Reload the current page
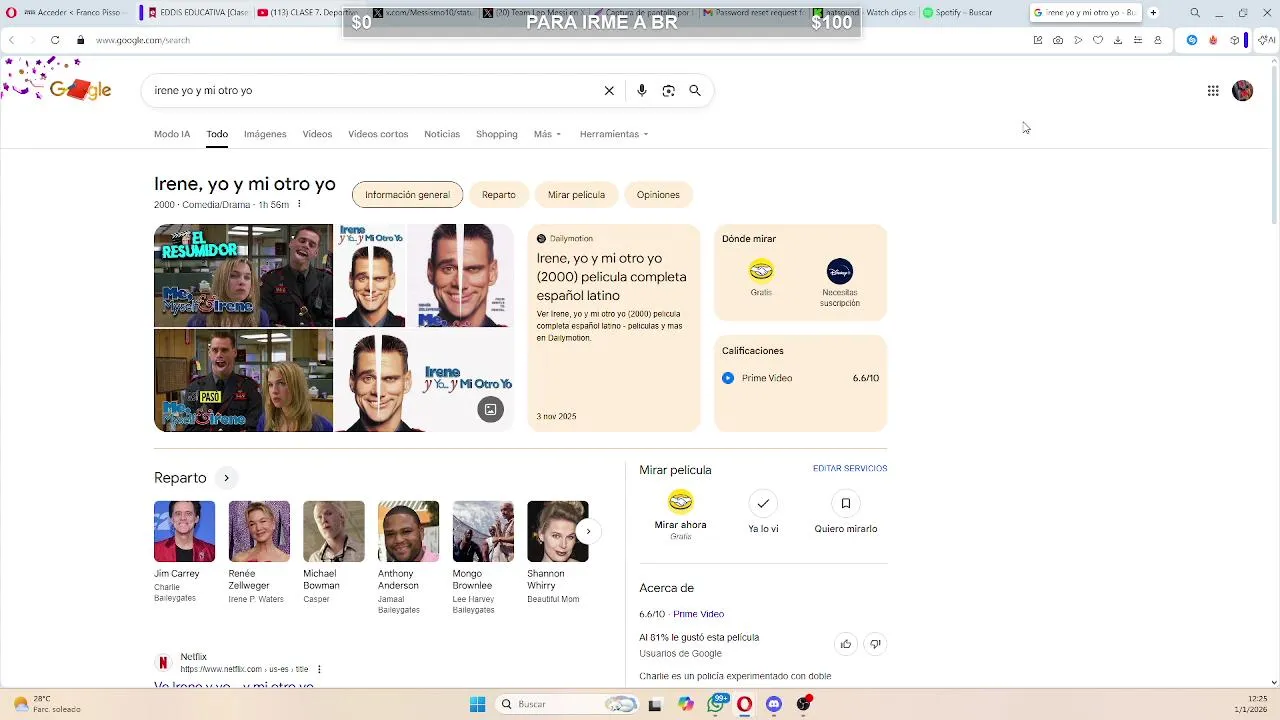The height and width of the screenshot is (720, 1280). [55, 40]
